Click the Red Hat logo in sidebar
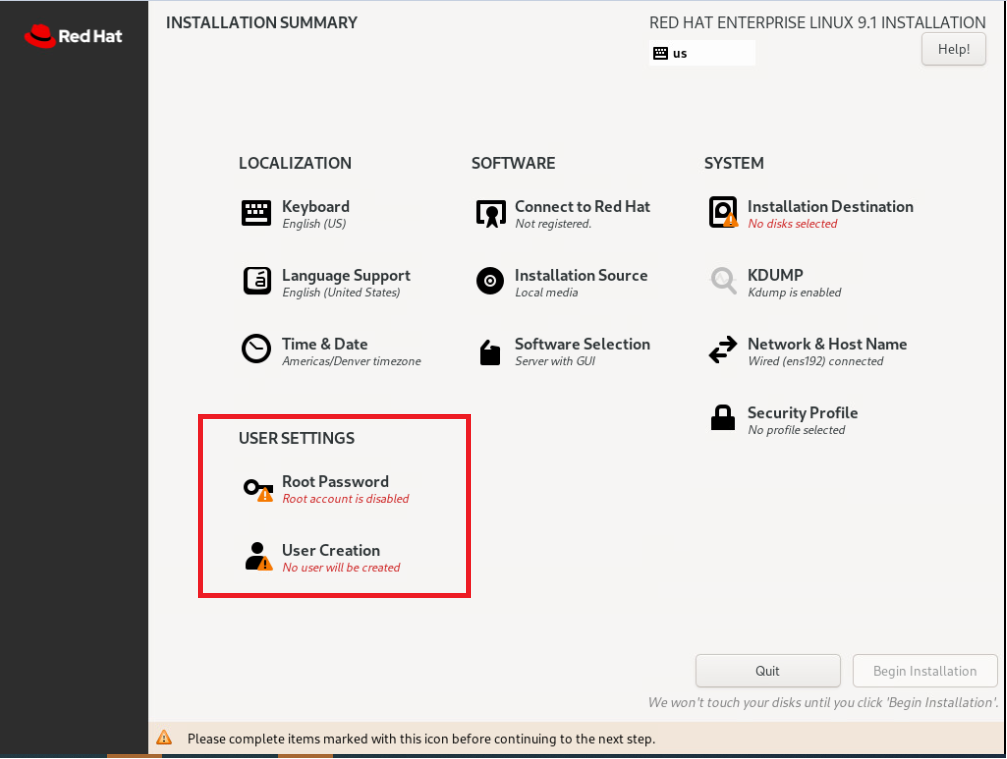 coord(73,36)
